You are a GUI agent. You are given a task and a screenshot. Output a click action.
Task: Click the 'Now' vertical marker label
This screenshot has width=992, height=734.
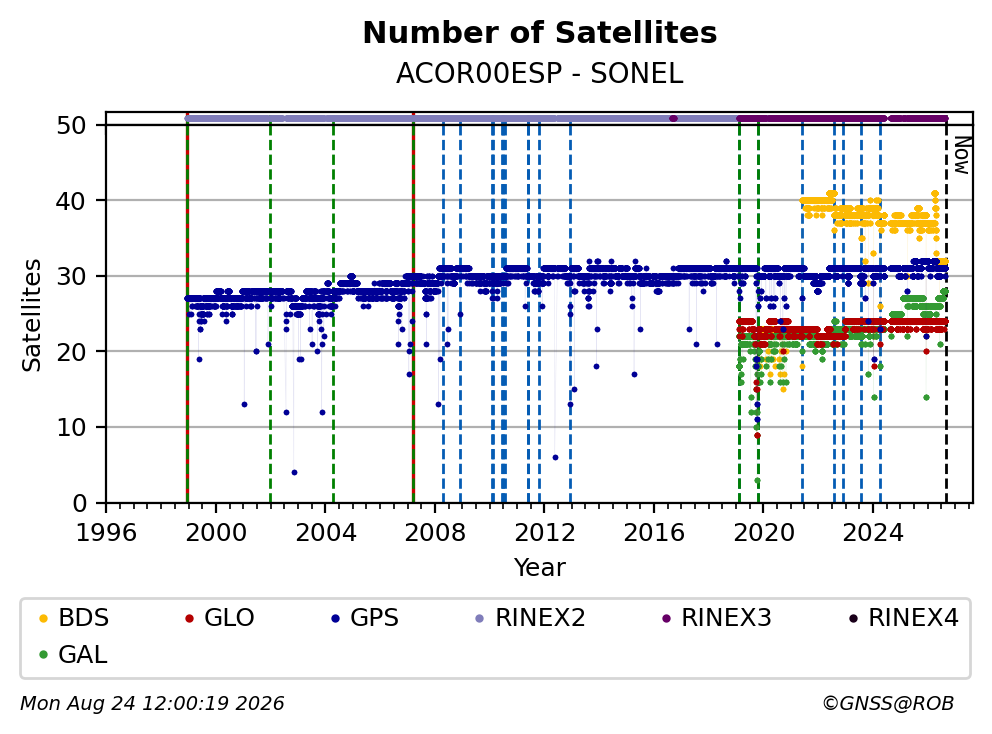pyautogui.click(x=962, y=156)
